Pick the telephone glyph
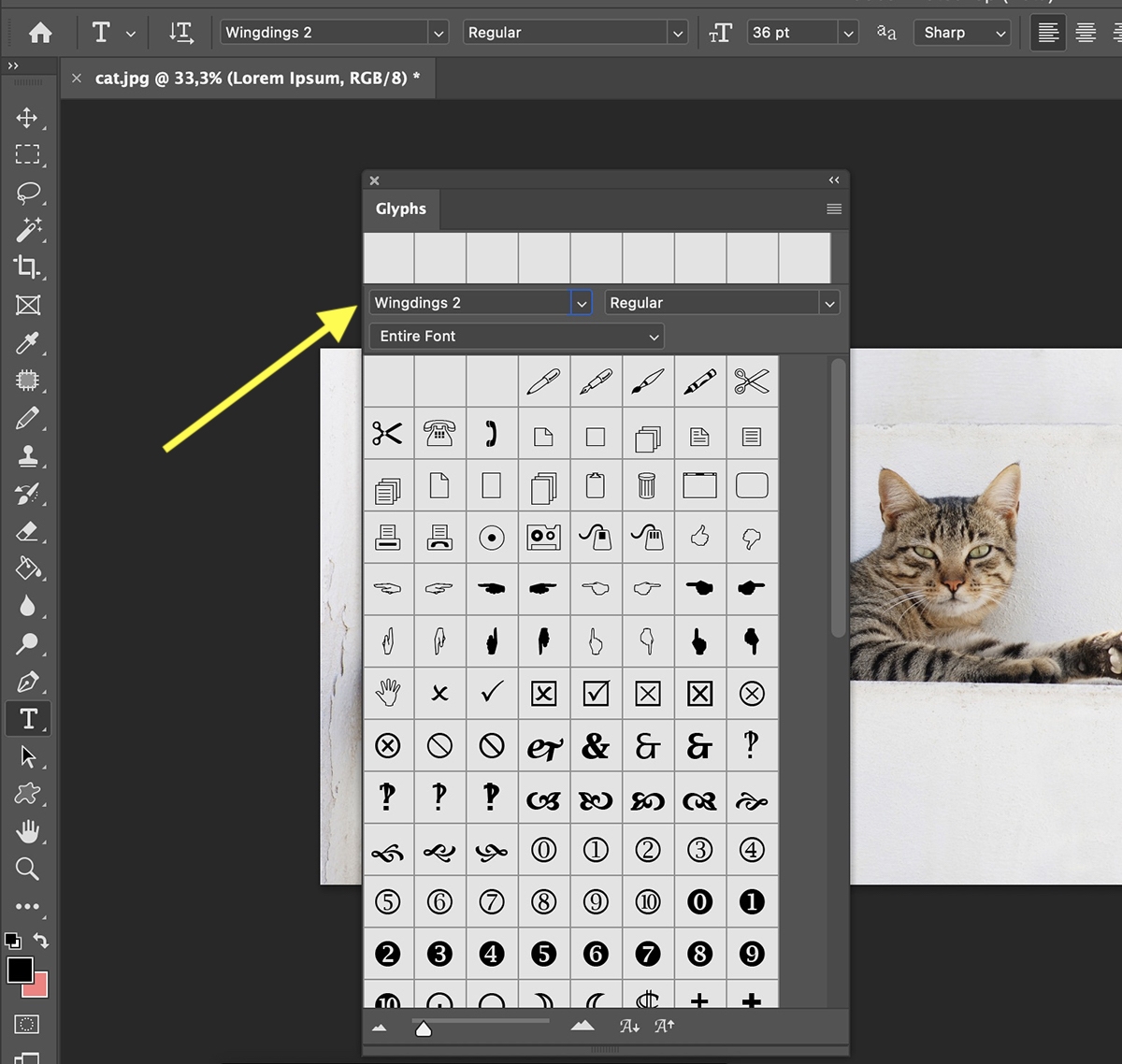This screenshot has width=1122, height=1064. tap(439, 433)
